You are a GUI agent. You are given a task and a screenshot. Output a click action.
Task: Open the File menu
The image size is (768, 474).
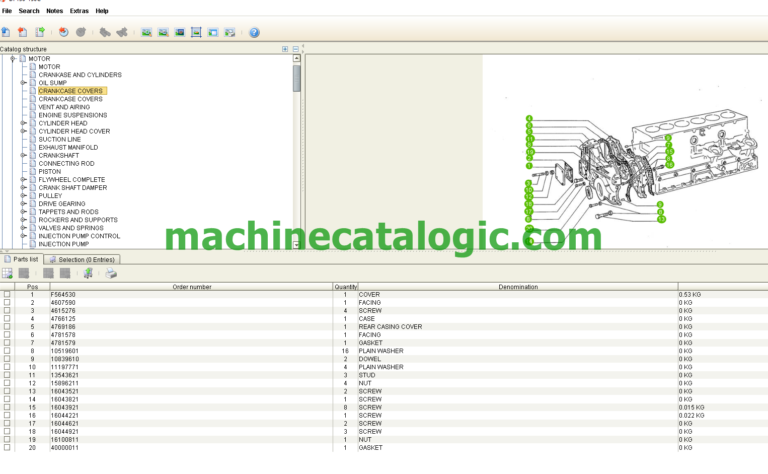(7, 11)
